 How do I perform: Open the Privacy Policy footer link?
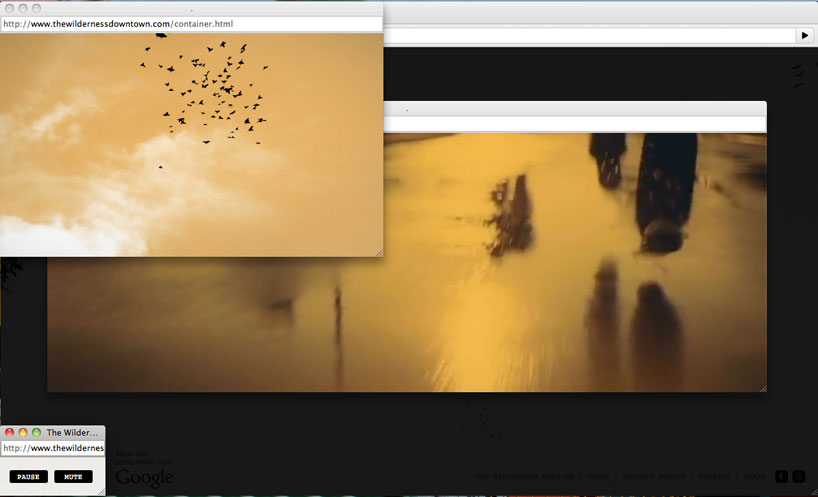[x=653, y=477]
